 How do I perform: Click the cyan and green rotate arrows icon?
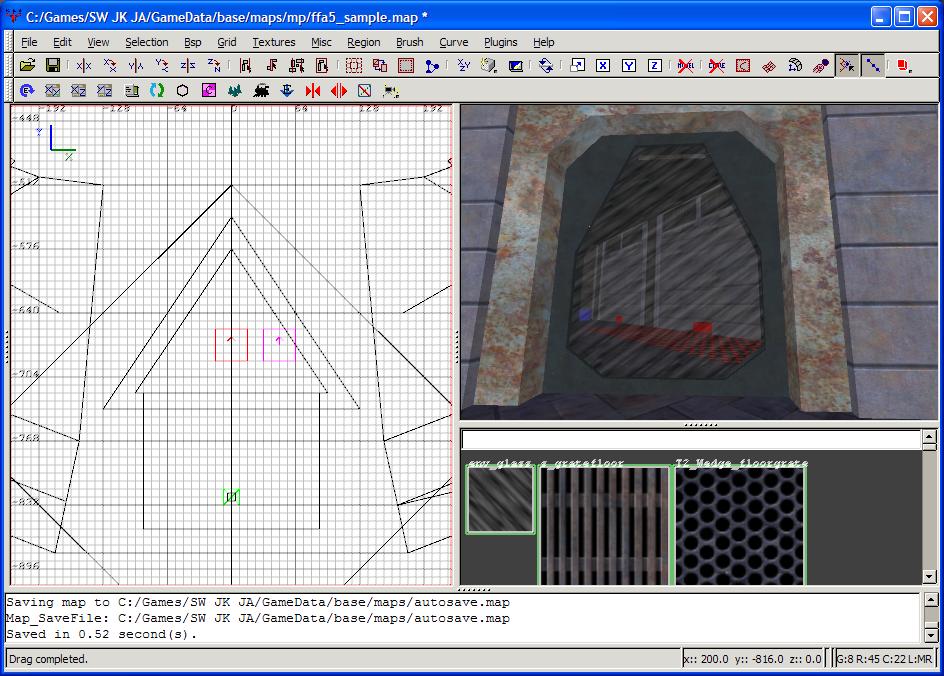pos(157,90)
